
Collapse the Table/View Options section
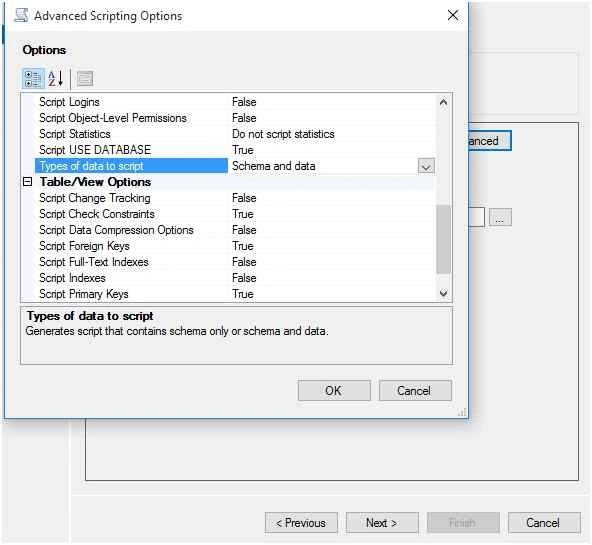click(x=28, y=182)
